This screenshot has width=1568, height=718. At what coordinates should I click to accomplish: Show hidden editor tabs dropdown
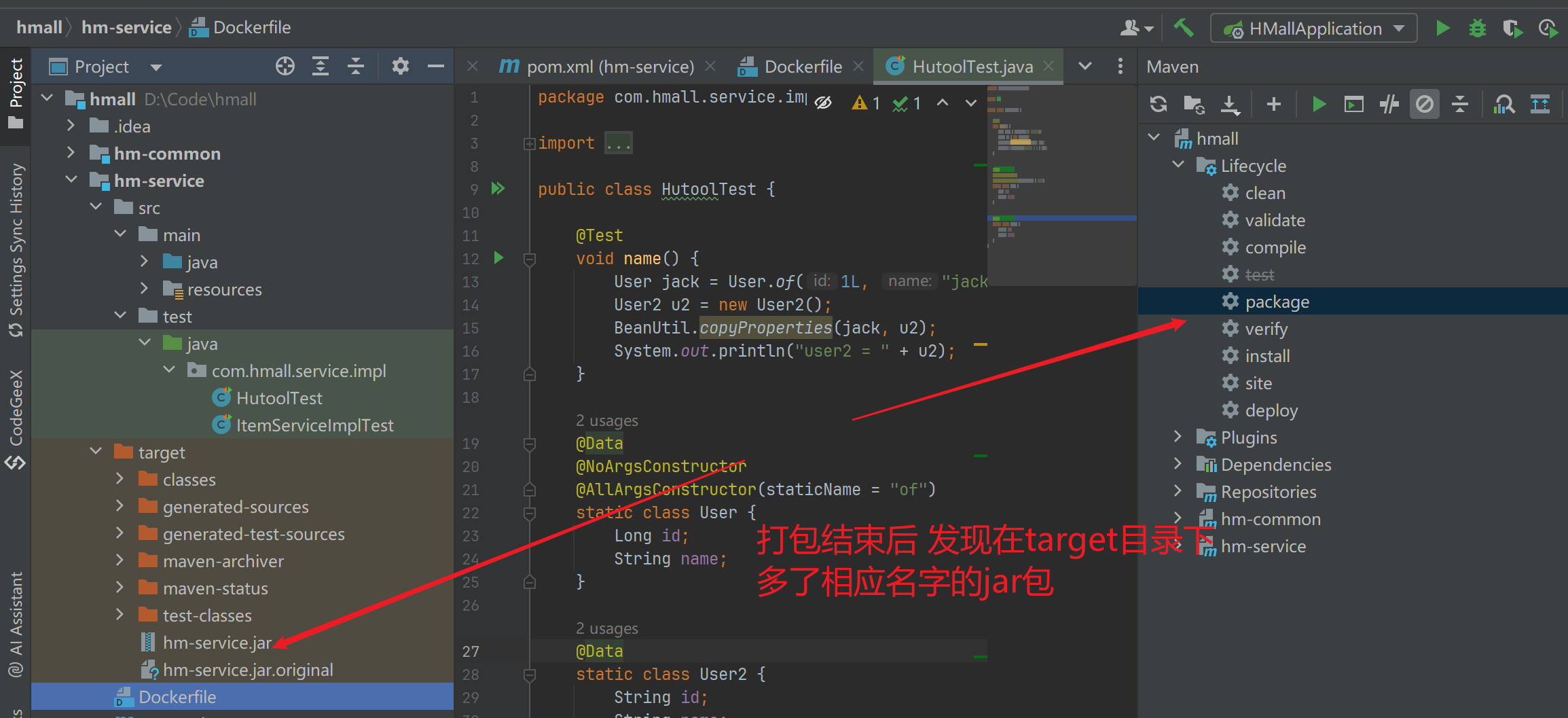[1085, 66]
